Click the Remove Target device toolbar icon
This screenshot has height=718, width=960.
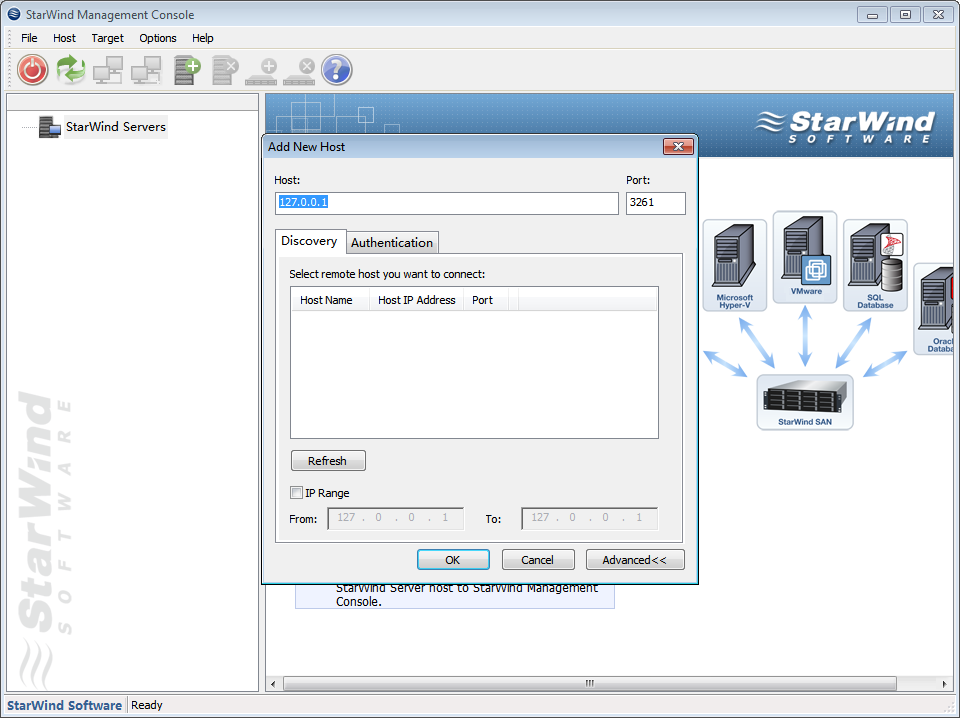click(x=299, y=72)
